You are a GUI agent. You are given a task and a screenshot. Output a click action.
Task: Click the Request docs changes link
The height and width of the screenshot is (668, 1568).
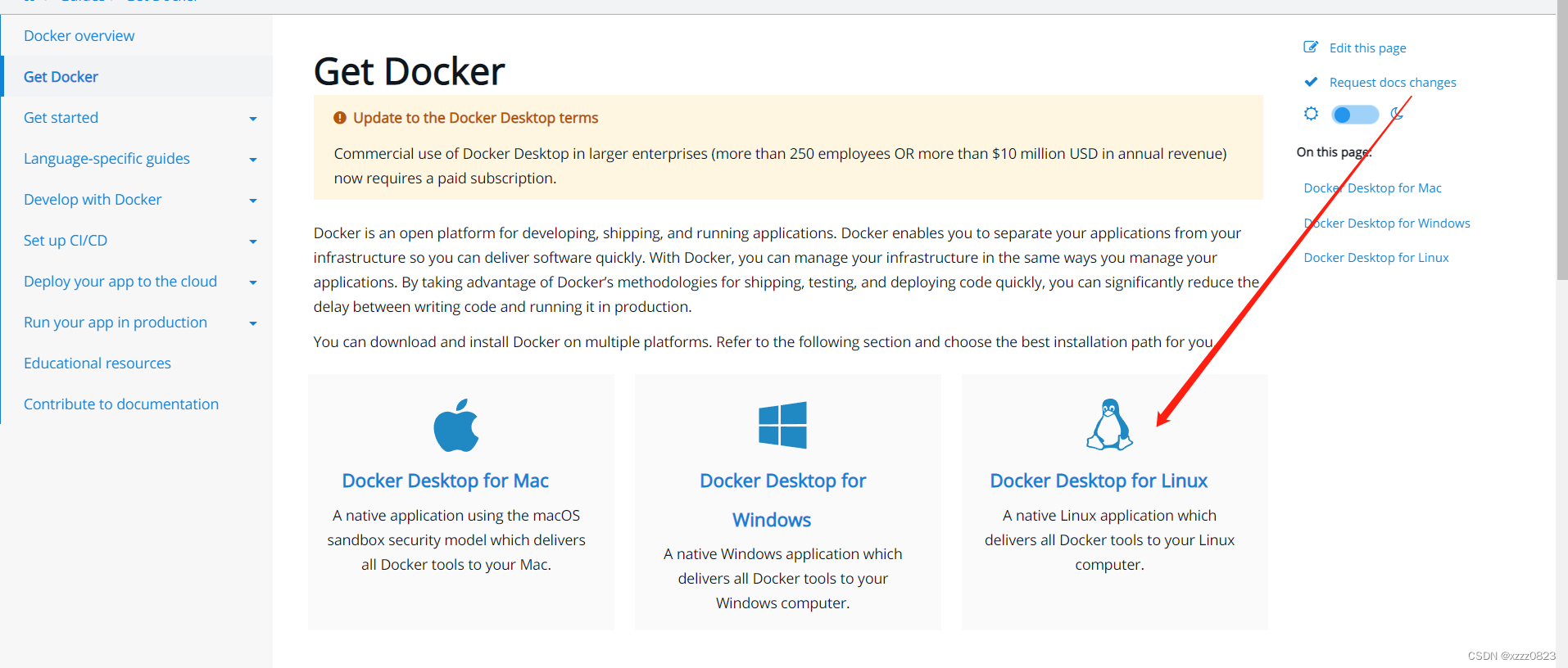click(1393, 83)
